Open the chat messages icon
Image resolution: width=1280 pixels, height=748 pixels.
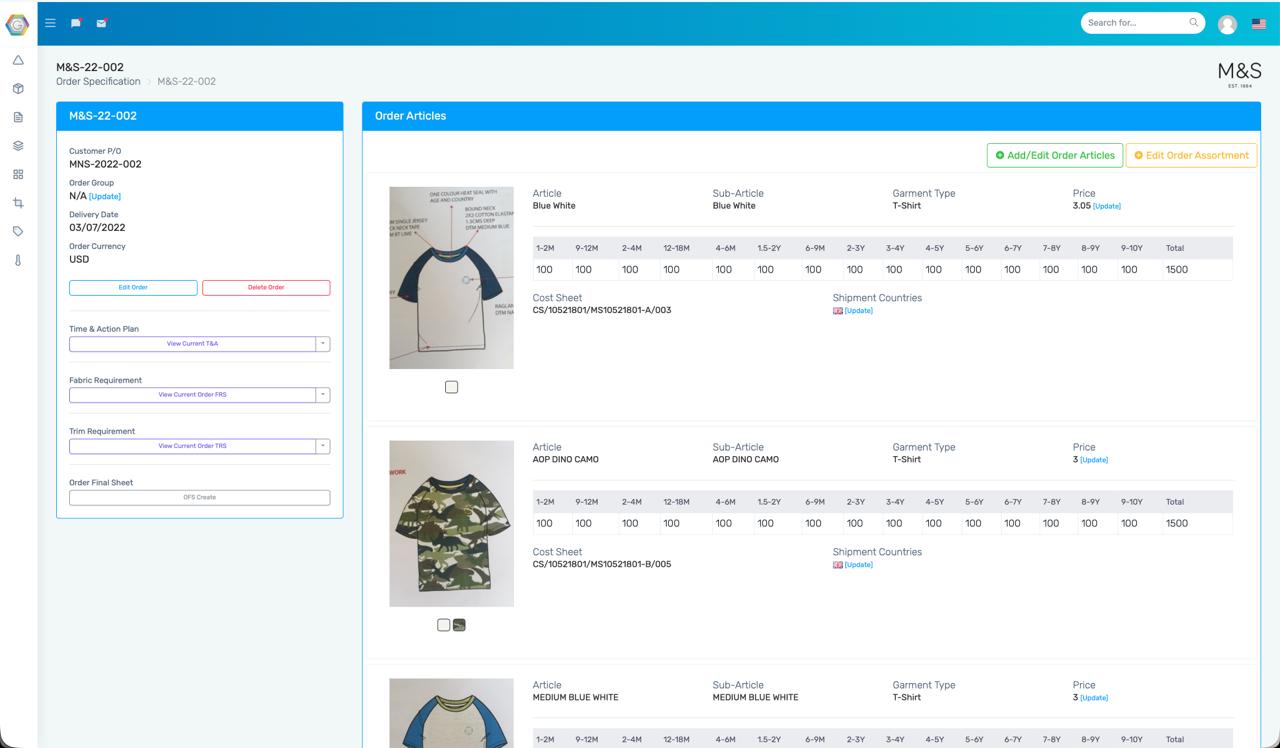click(76, 22)
